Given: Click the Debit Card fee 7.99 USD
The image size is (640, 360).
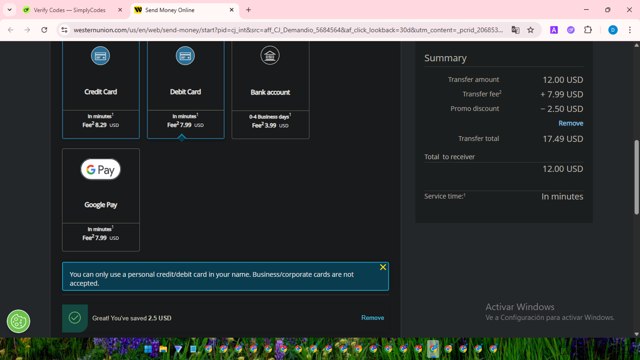Looking at the screenshot, I should click(185, 125).
